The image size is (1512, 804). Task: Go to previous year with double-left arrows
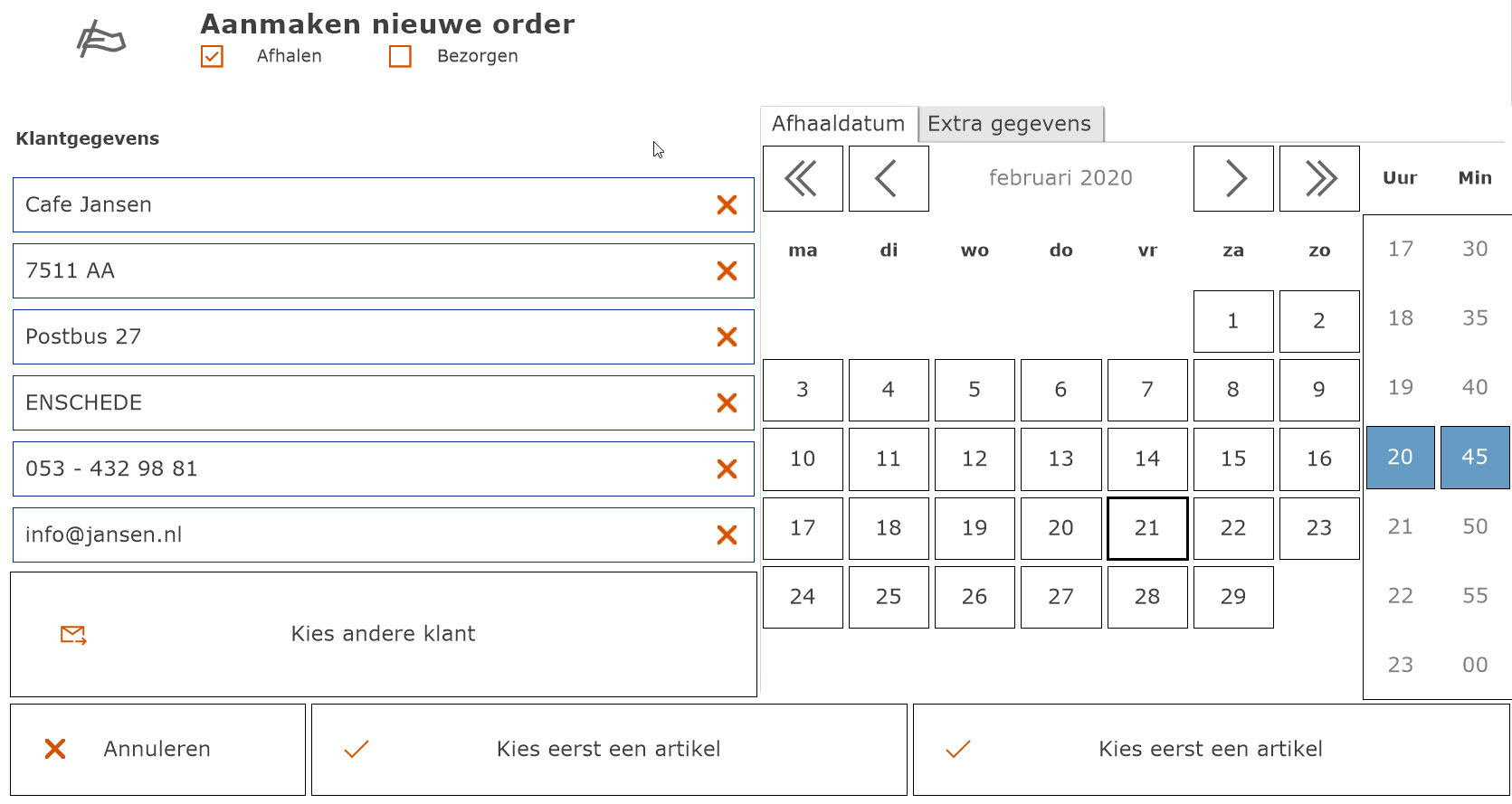[x=803, y=179]
